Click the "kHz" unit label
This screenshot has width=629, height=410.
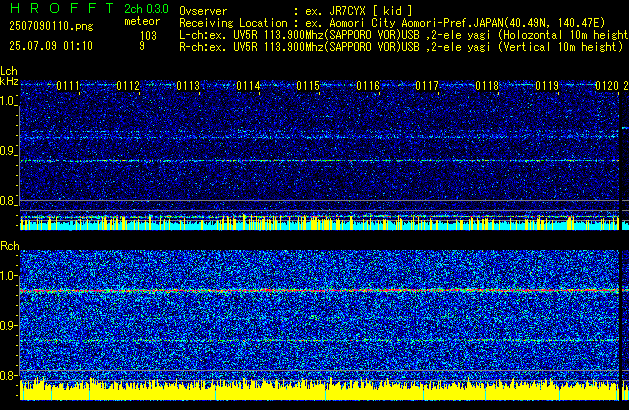pyautogui.click(x=9, y=81)
